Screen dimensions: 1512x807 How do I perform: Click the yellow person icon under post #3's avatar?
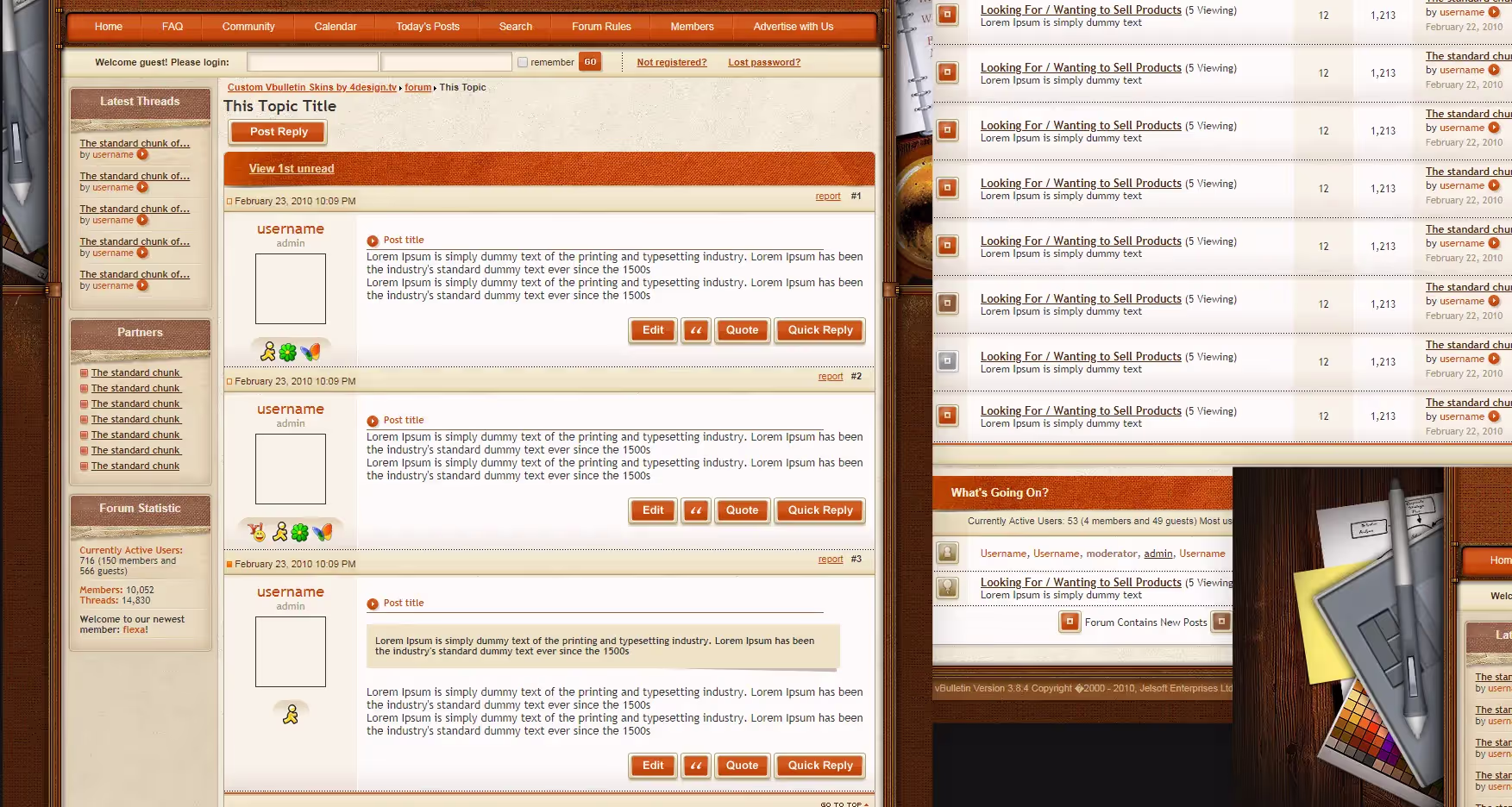click(291, 715)
